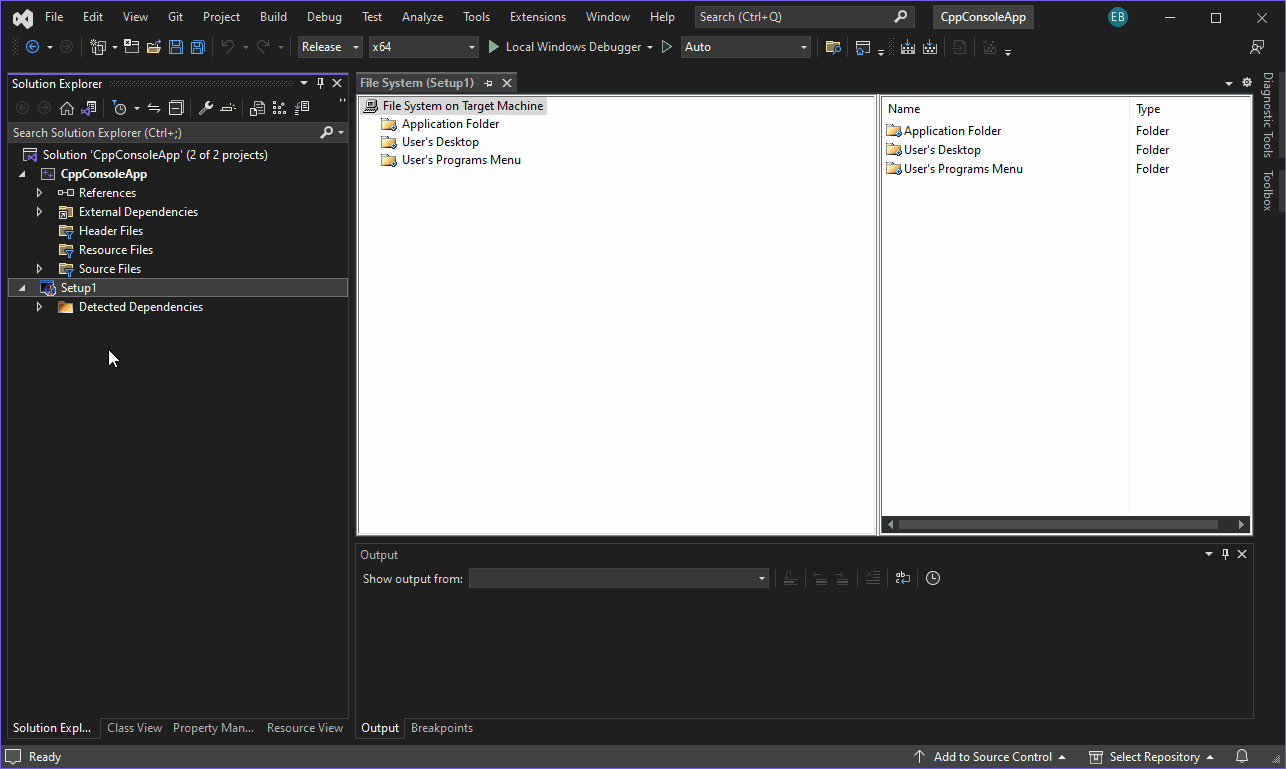The width and height of the screenshot is (1286, 769).
Task: Click the Toggle Word Wrap icon in Output
Action: tap(903, 578)
